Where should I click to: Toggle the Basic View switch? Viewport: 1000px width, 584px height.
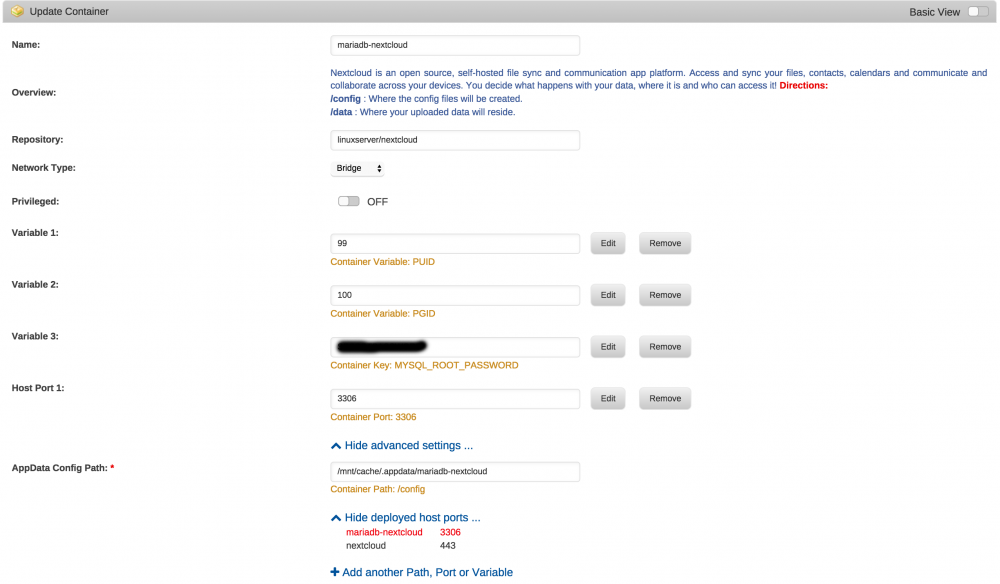pos(978,11)
